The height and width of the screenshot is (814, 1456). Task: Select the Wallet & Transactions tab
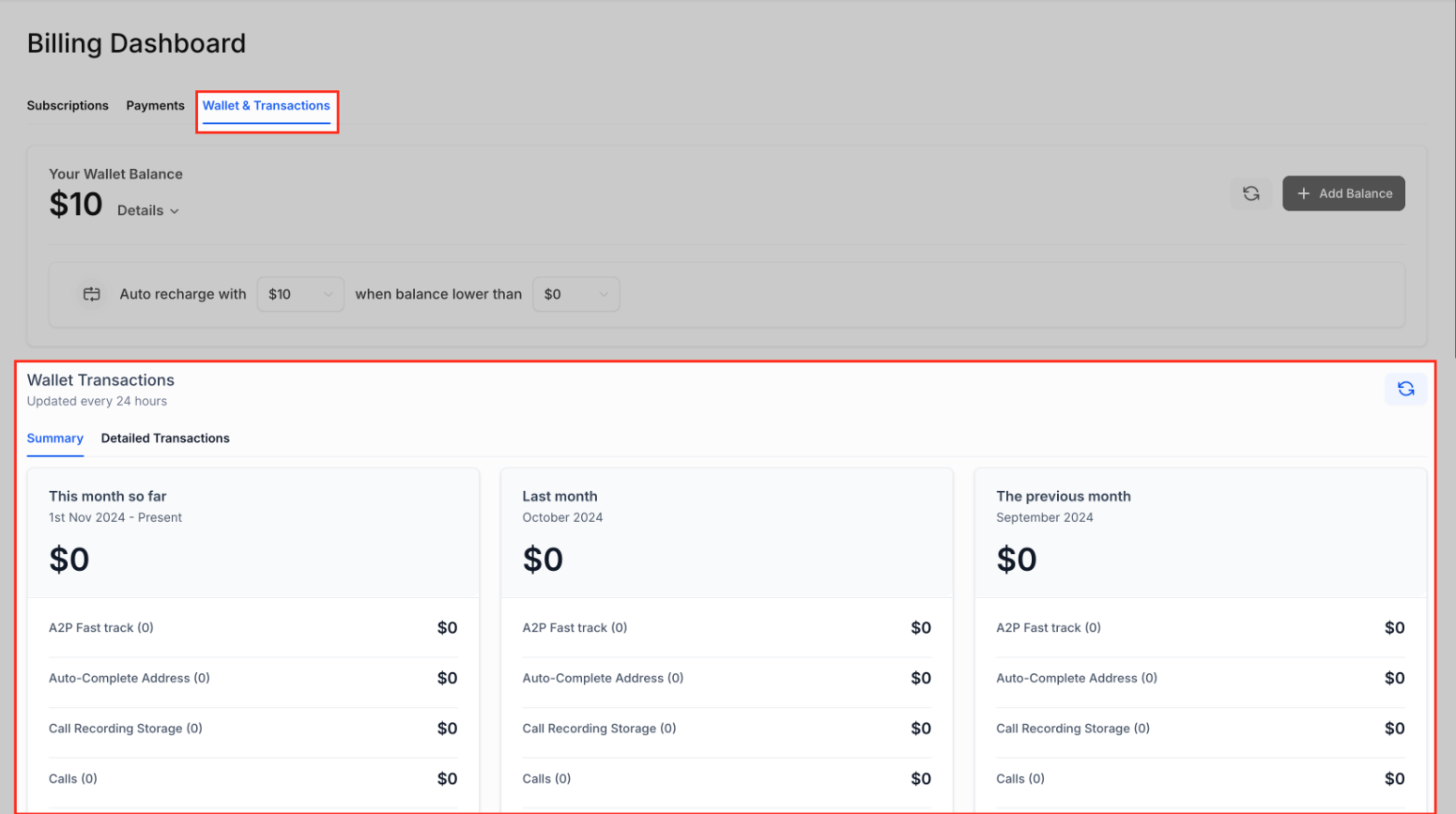(x=267, y=105)
